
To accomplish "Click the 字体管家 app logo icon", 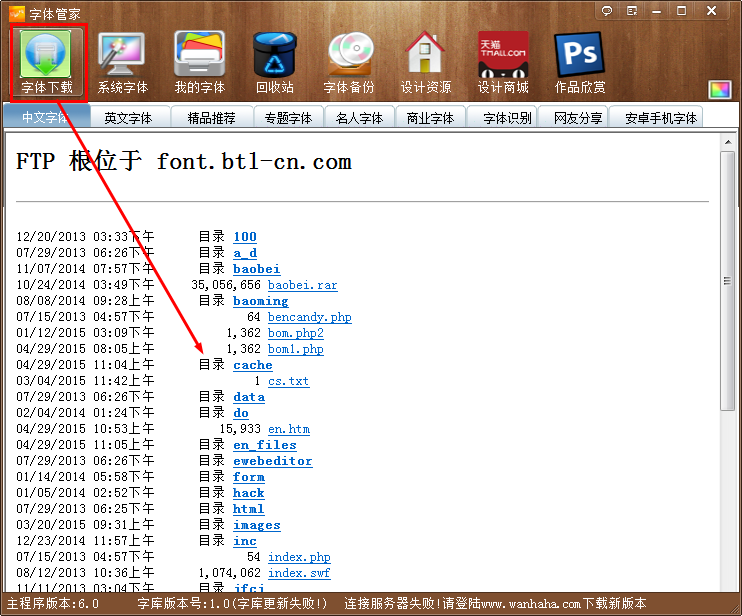I will pos(17,13).
